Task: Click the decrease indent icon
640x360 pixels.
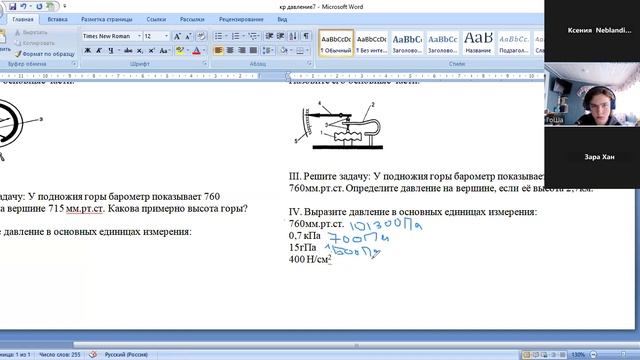Action: pyautogui.click(x=269, y=36)
